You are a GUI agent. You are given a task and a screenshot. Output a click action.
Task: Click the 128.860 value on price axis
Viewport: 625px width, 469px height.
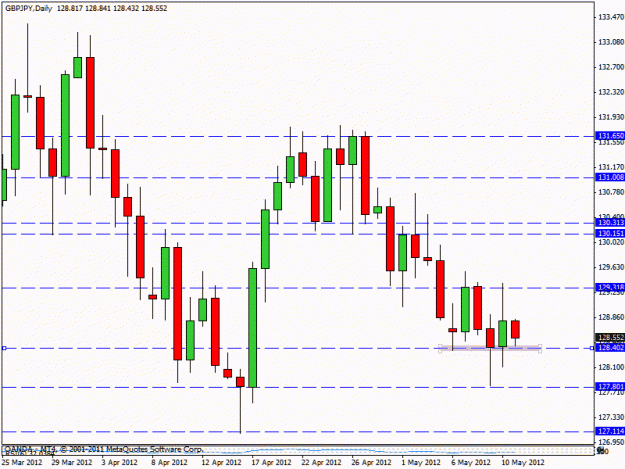point(611,317)
